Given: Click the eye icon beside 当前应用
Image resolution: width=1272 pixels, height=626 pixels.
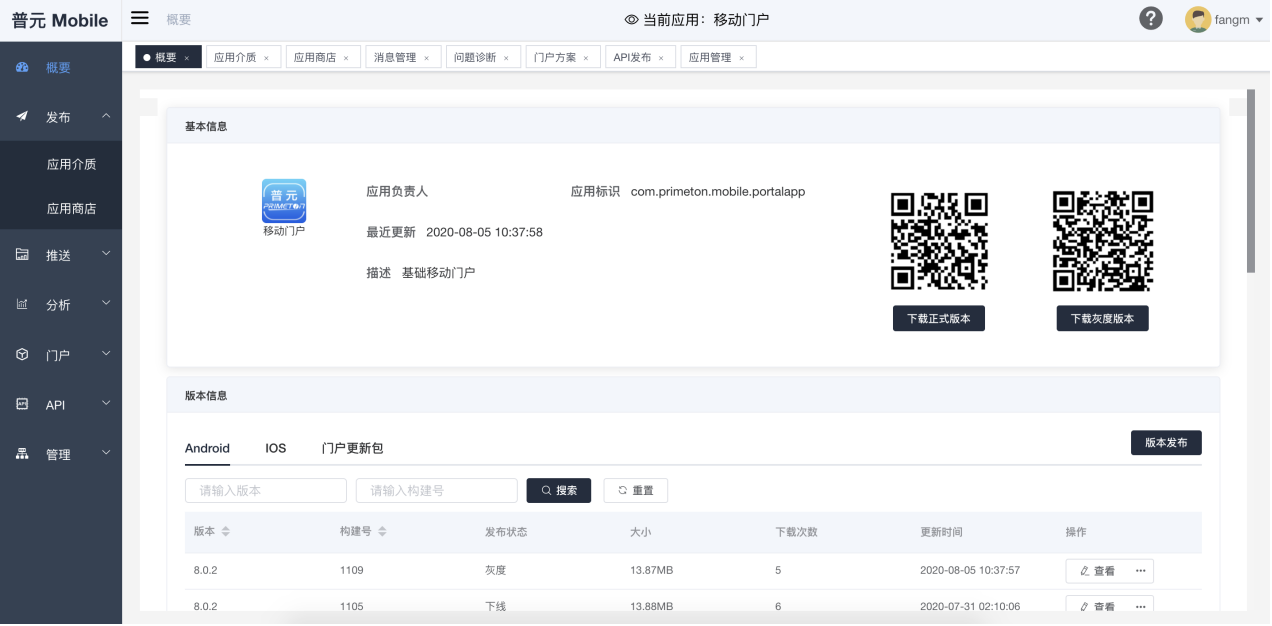Looking at the screenshot, I should click(631, 20).
